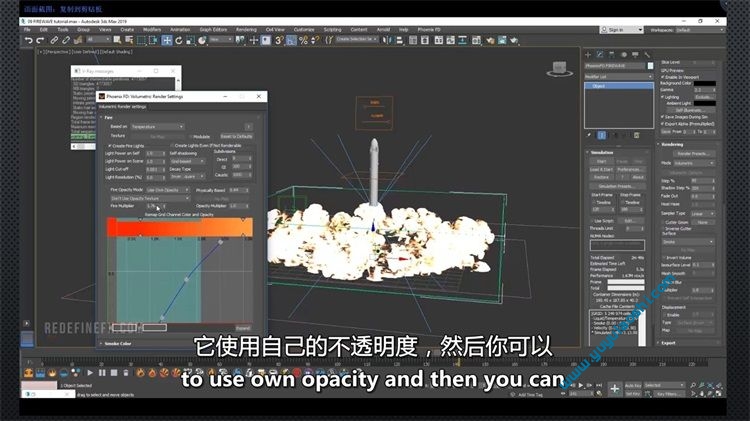This screenshot has height=421, width=750.
Task: Click the Pin Stack icon below modifier stack
Action: (x=589, y=136)
